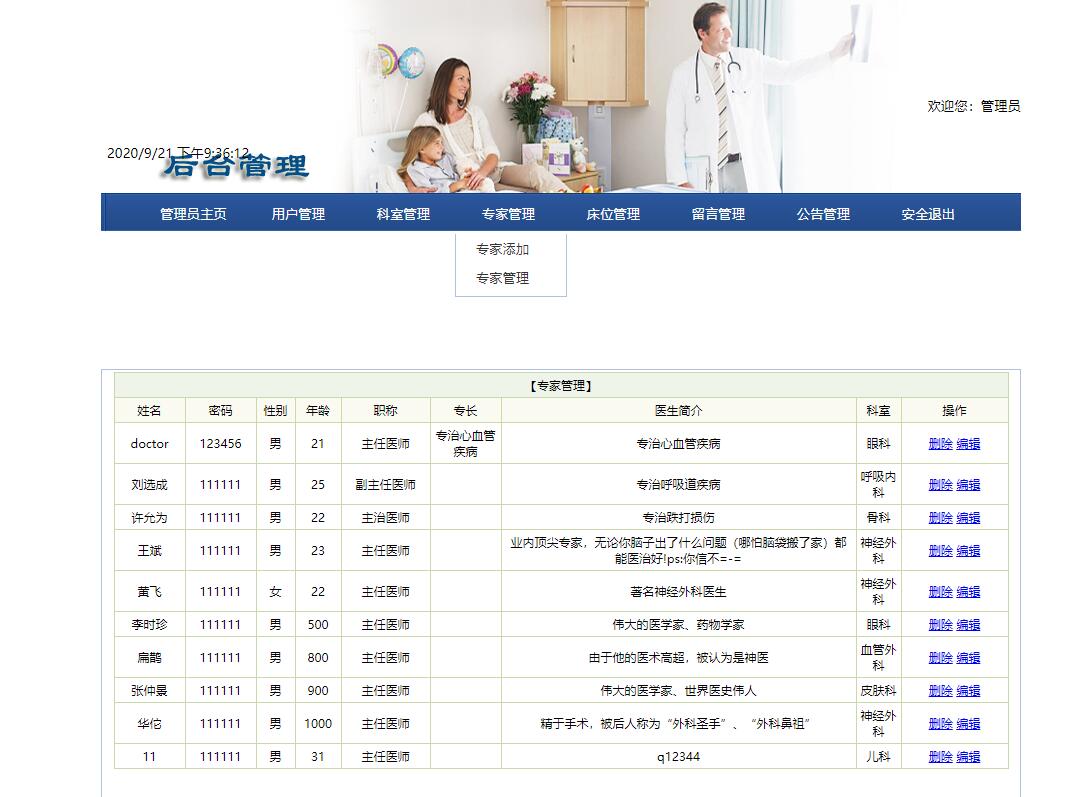Open the 床位管理 menu item

[x=611, y=212]
